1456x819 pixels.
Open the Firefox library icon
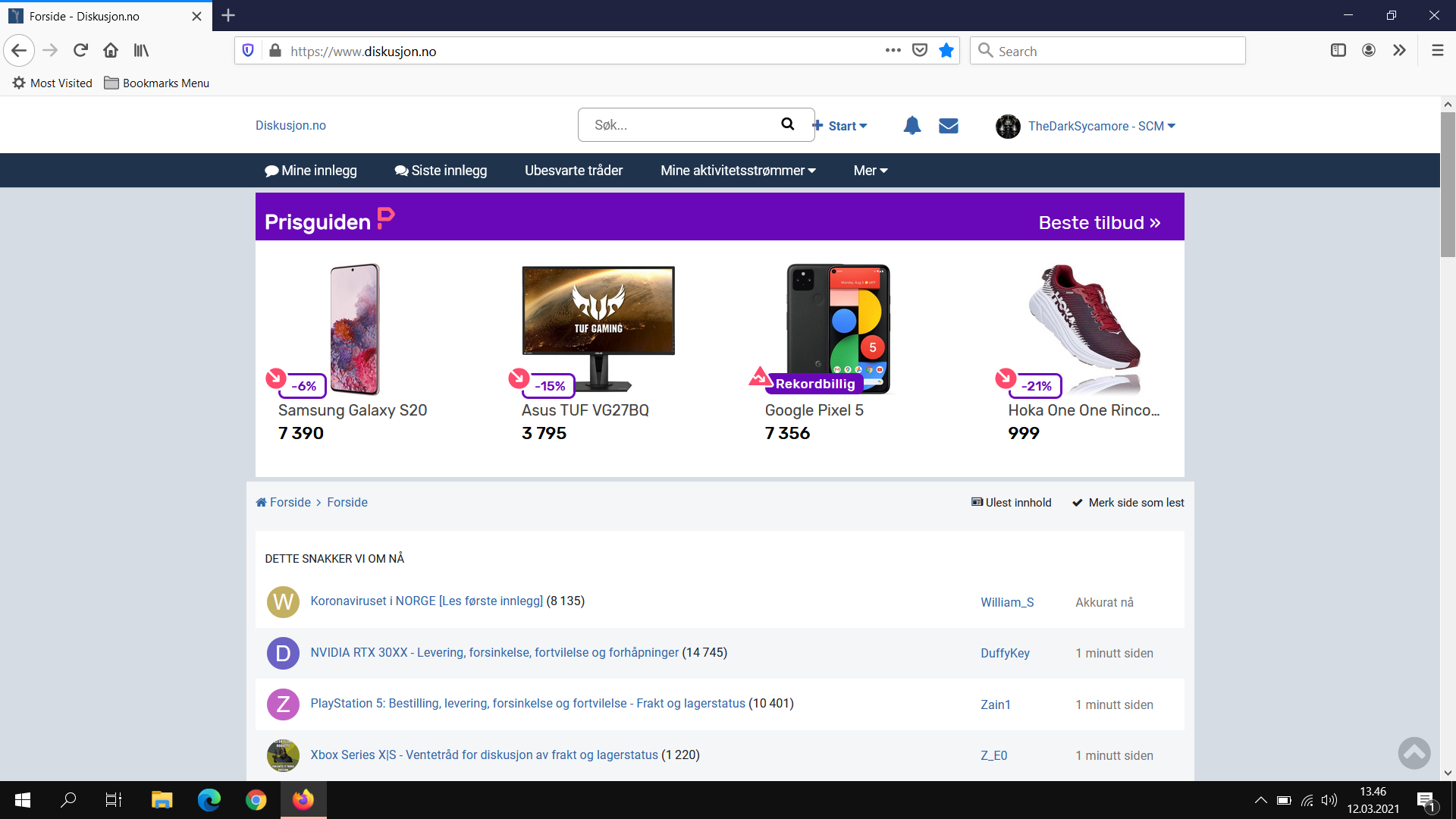(x=142, y=51)
